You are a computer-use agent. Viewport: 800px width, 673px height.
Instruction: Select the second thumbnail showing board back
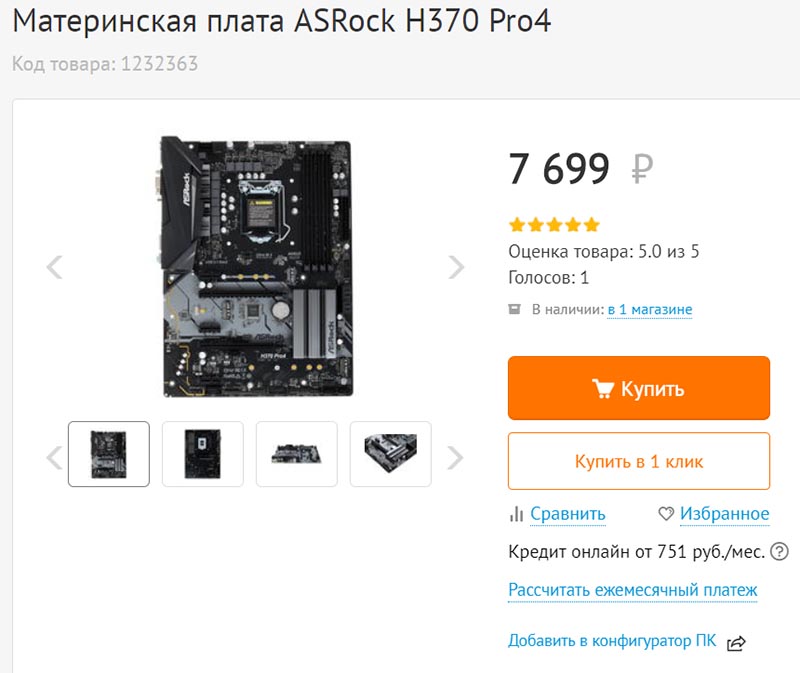pos(203,454)
